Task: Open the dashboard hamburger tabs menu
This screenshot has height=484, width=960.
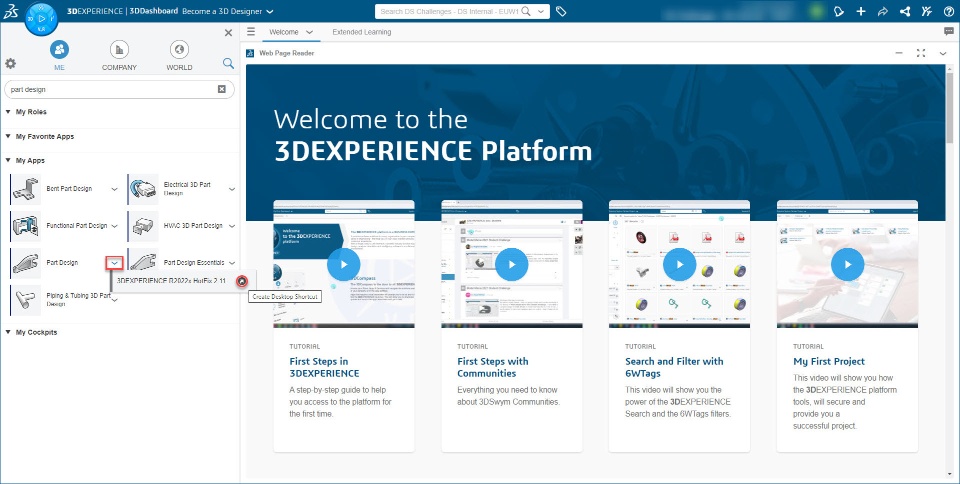Action: [251, 32]
